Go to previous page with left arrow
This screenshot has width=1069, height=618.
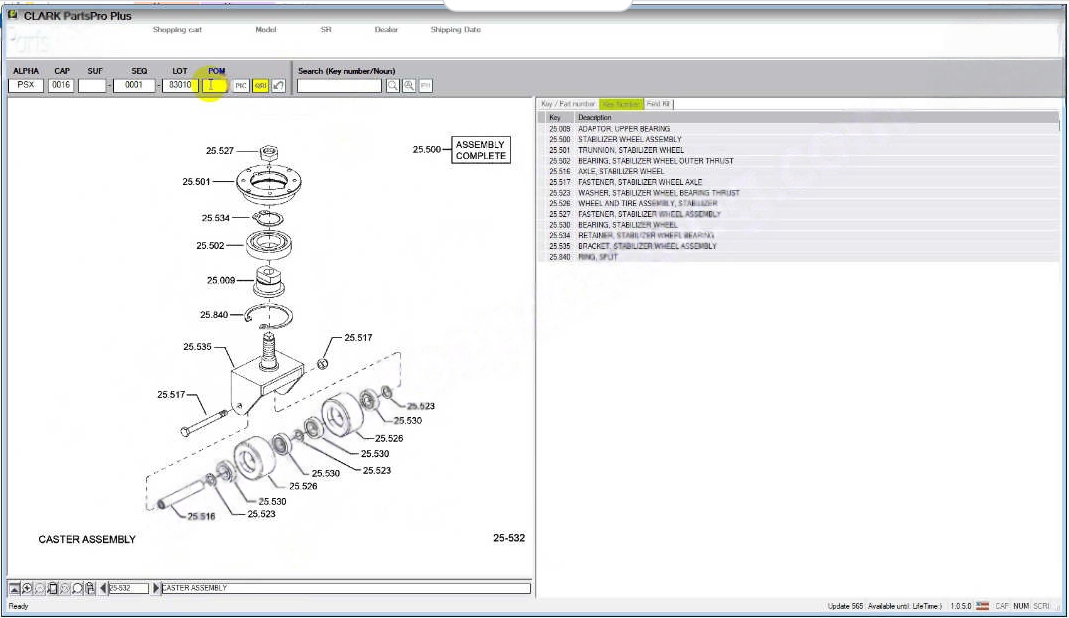(x=103, y=588)
